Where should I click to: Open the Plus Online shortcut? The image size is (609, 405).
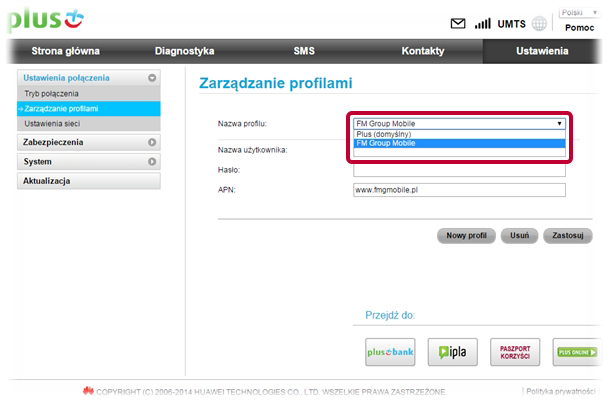[x=577, y=352]
